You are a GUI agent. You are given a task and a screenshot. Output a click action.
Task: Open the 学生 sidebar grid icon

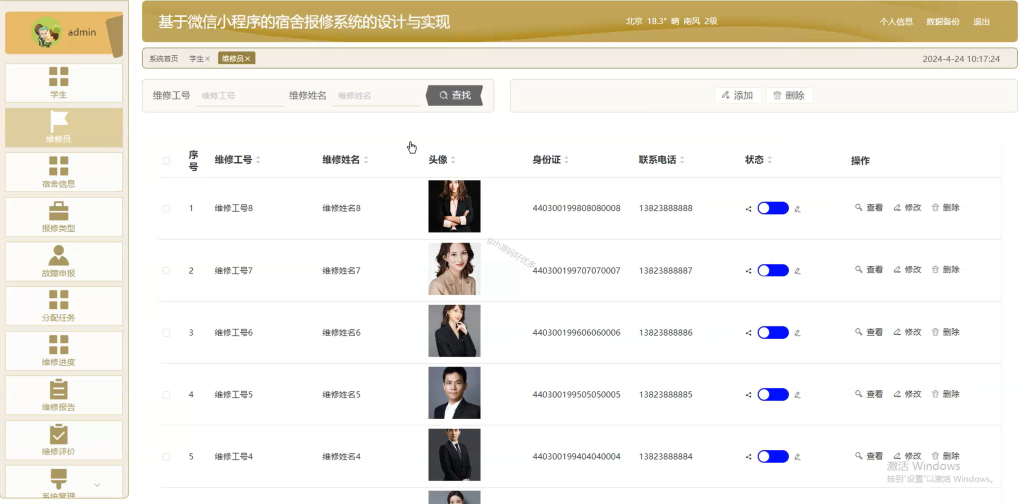point(59,76)
